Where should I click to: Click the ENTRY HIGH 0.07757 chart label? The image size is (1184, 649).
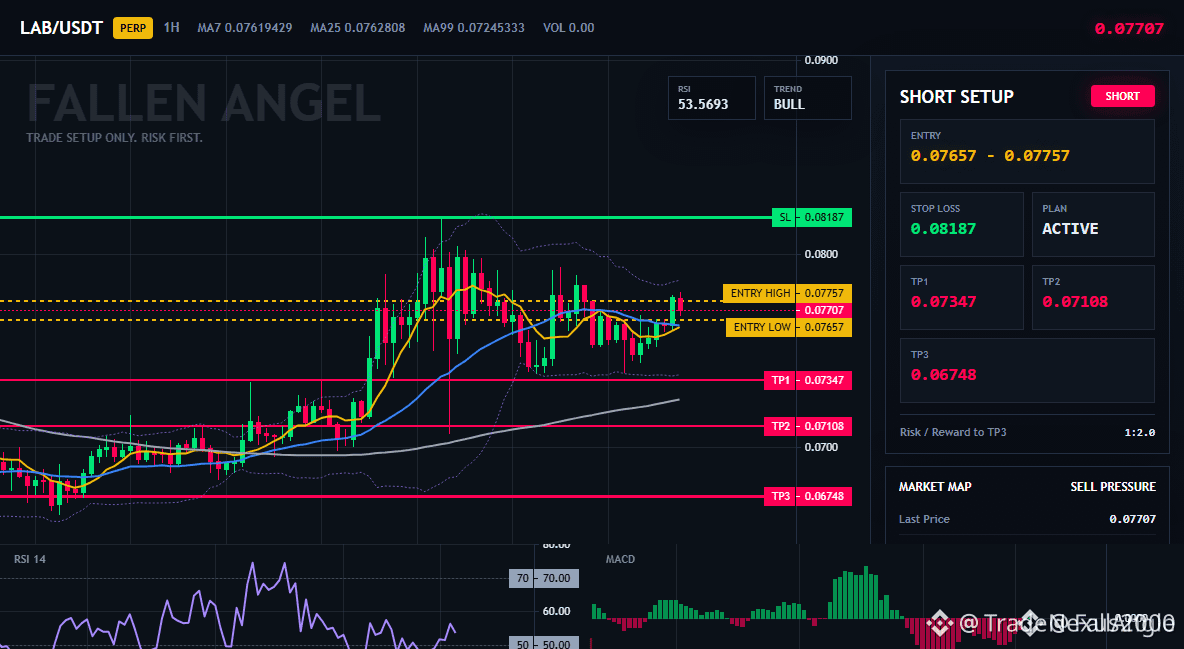click(788, 293)
